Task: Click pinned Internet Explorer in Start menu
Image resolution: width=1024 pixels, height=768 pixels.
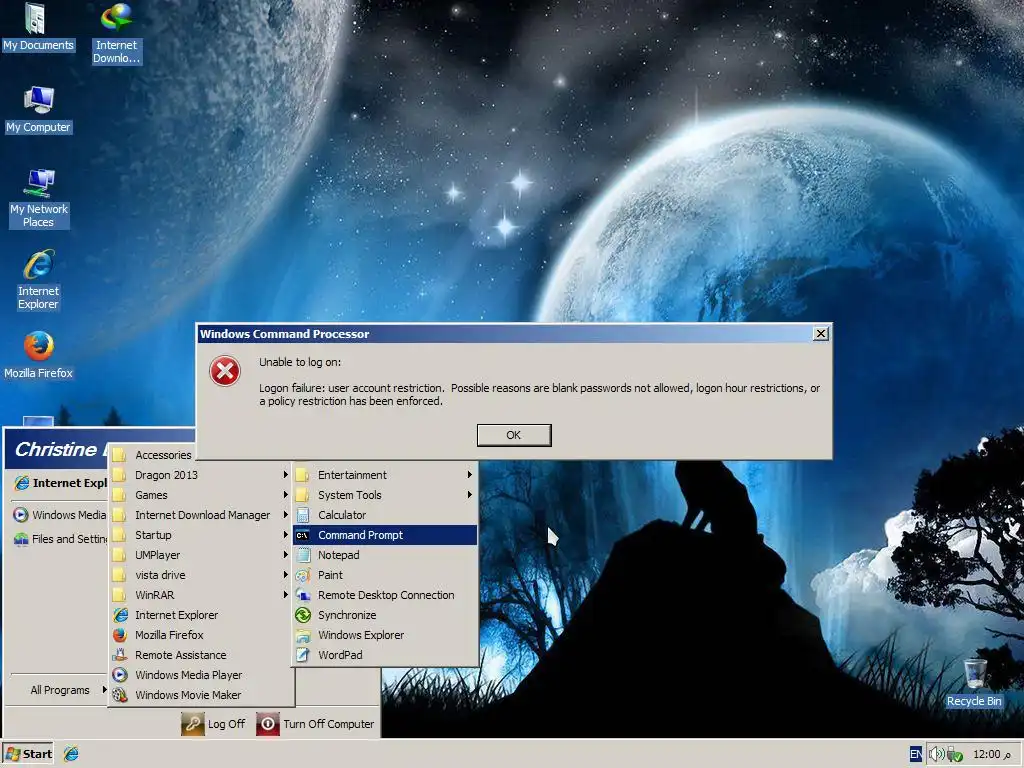Action: 59,483
